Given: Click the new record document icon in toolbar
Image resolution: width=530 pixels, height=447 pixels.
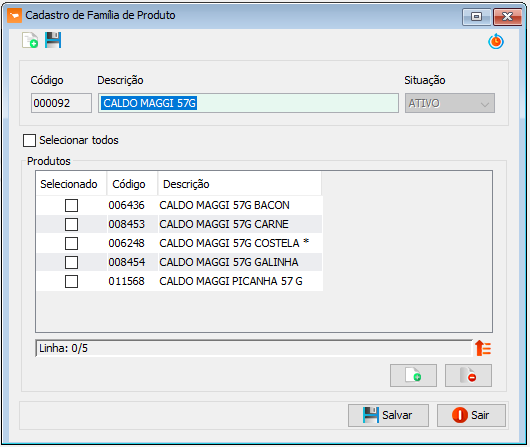Looking at the screenshot, I should [30, 40].
